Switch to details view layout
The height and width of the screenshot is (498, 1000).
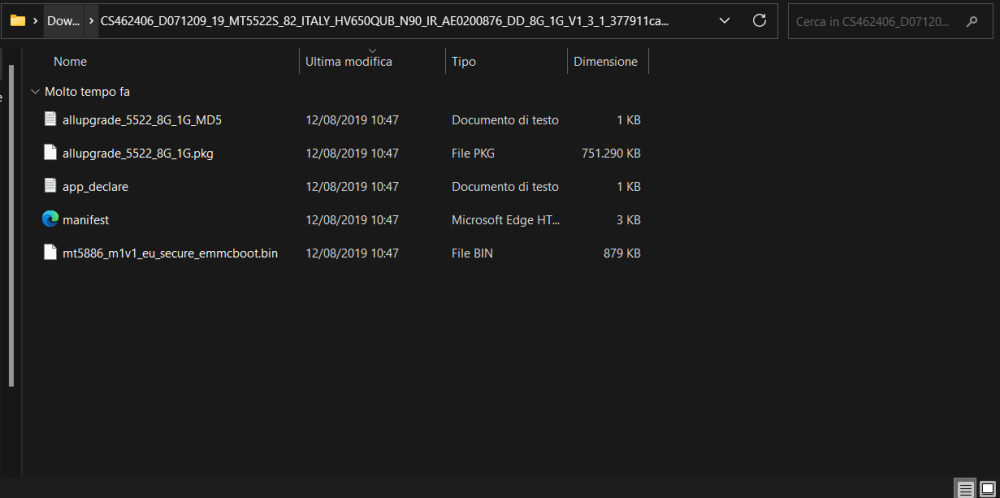(965, 489)
